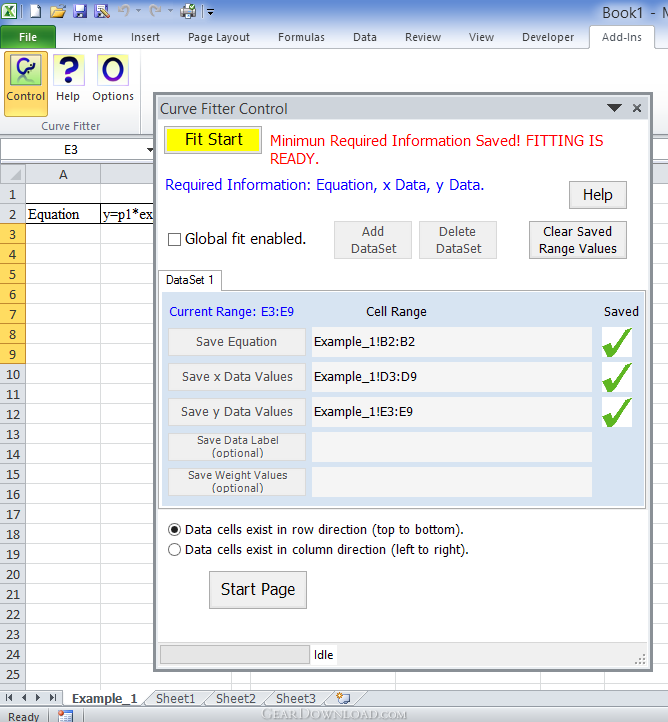Open Curve Fitter Options
Image resolution: width=668 pixels, height=722 pixels.
click(x=113, y=78)
